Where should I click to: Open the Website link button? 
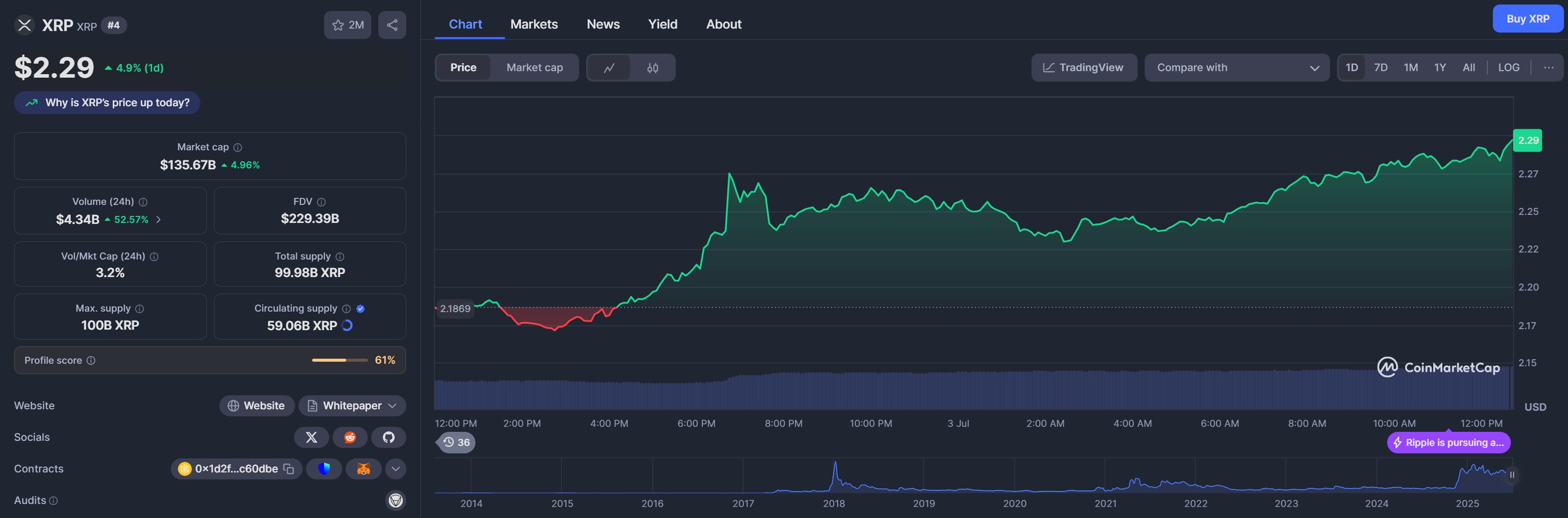tap(256, 405)
